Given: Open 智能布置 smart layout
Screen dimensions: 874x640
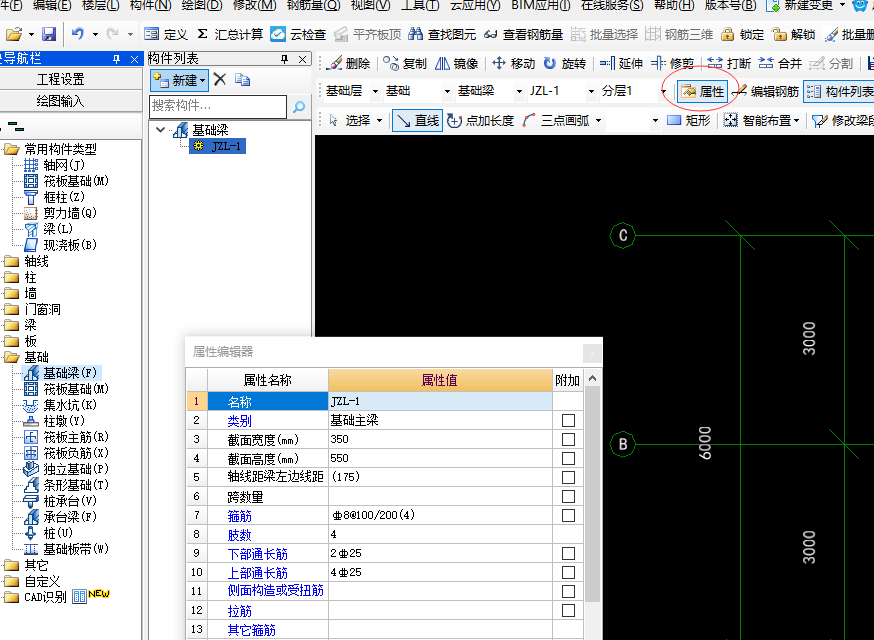Looking at the screenshot, I should pyautogui.click(x=761, y=120).
